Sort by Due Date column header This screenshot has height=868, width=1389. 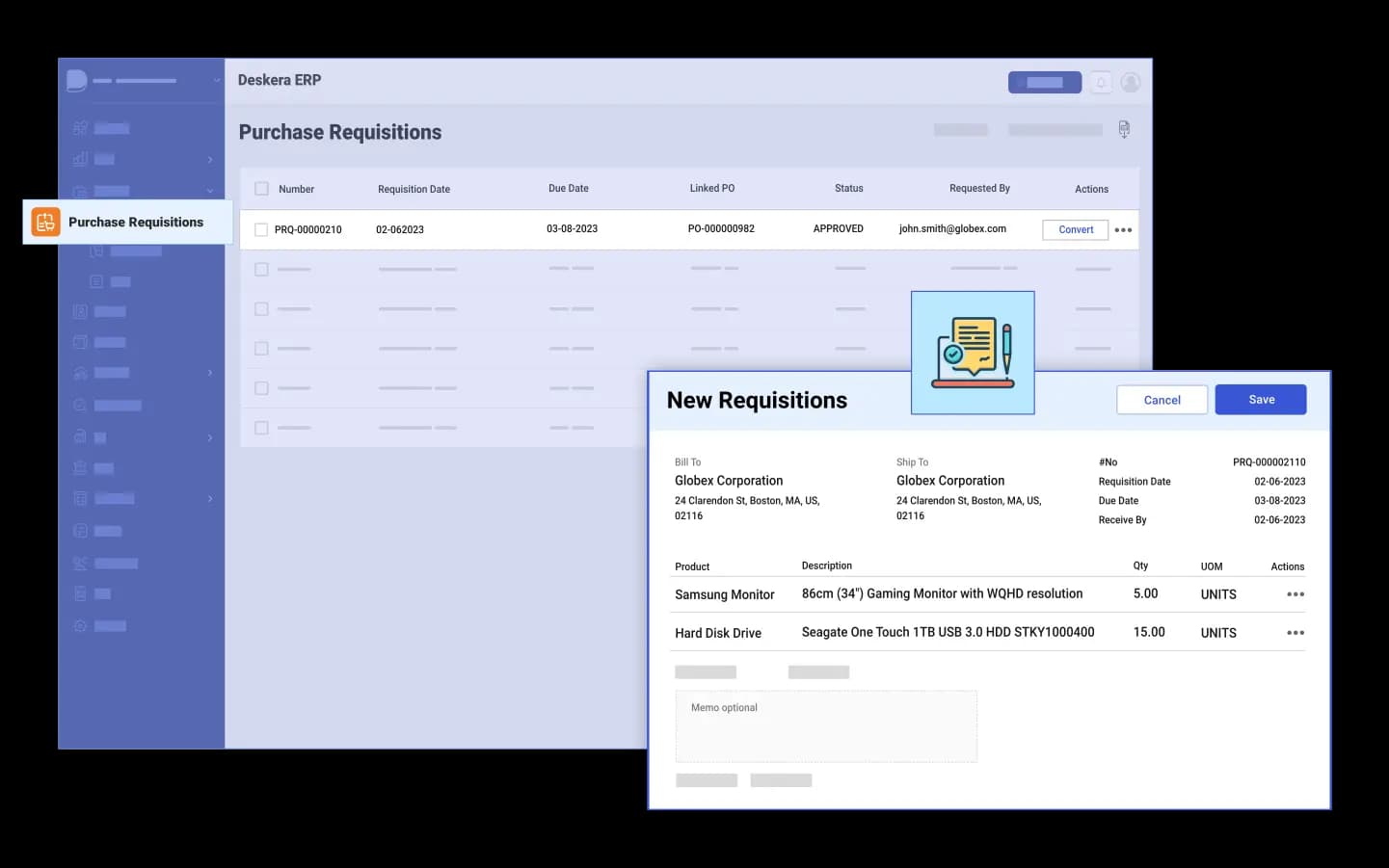[x=568, y=189]
